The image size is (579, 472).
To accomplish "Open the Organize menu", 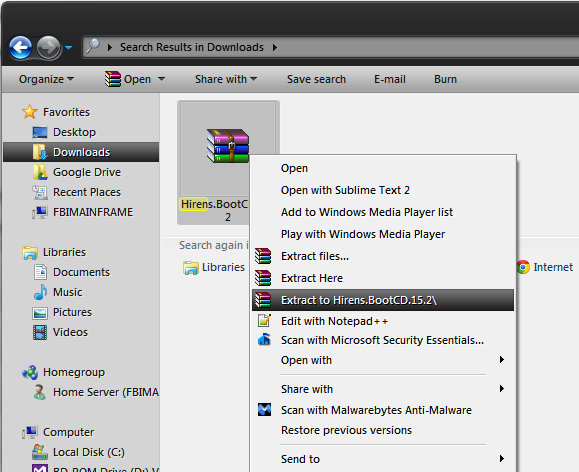I will pyautogui.click(x=47, y=79).
